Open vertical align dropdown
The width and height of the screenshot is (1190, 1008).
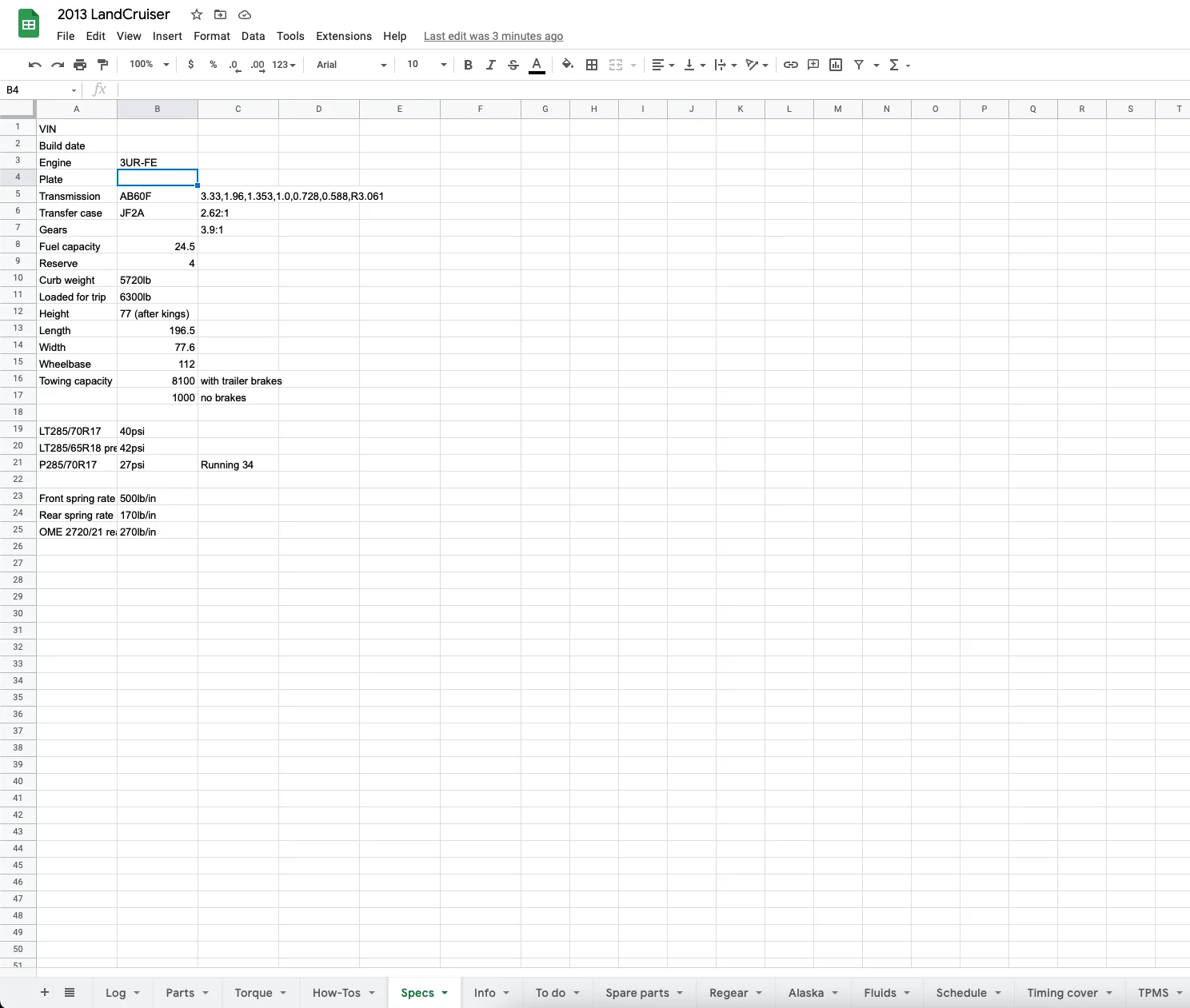tap(694, 65)
